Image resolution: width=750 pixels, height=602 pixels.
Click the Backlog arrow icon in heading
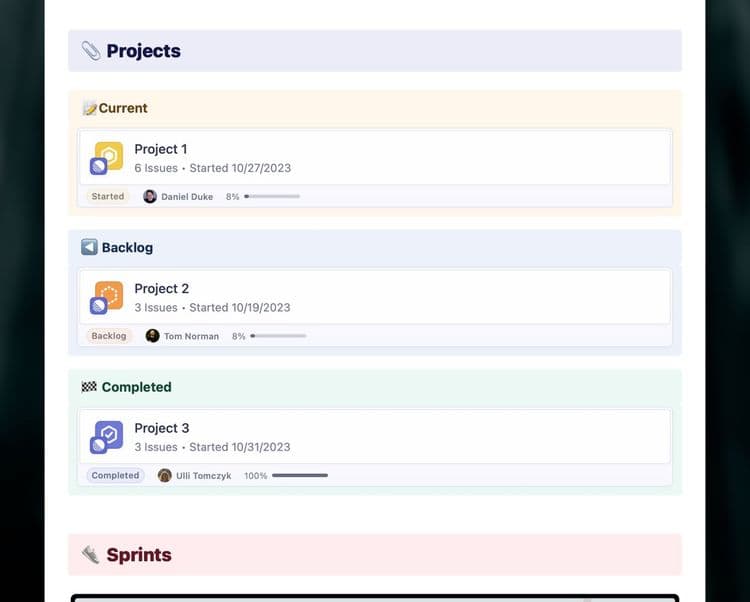coord(89,247)
